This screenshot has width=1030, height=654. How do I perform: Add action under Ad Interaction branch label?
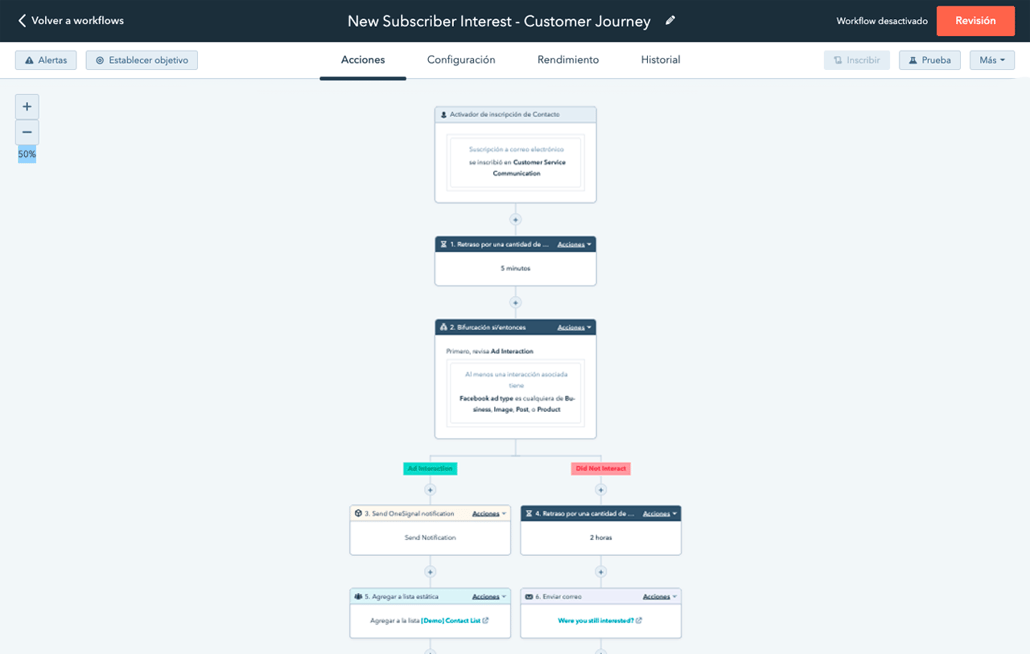[x=430, y=490]
